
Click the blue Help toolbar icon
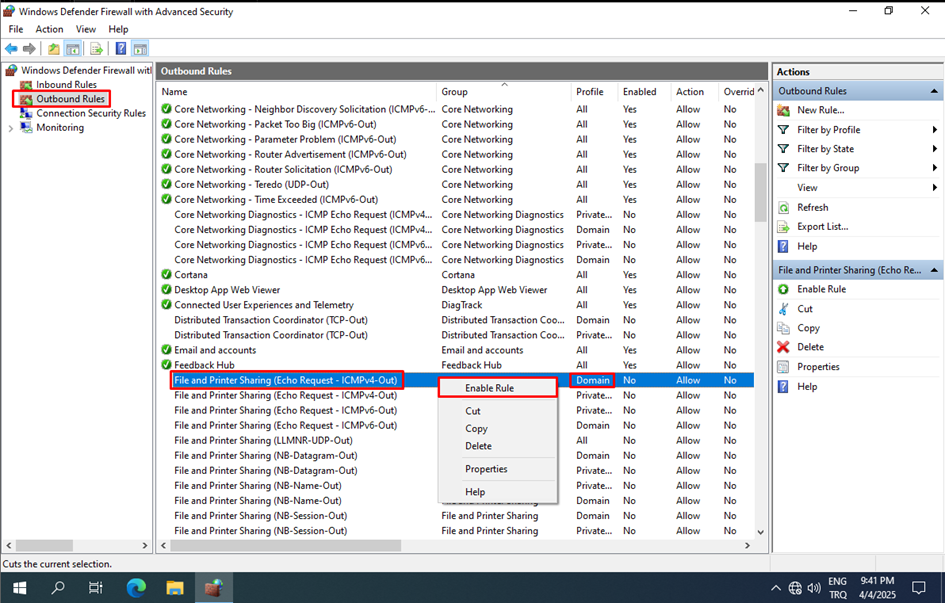point(121,49)
